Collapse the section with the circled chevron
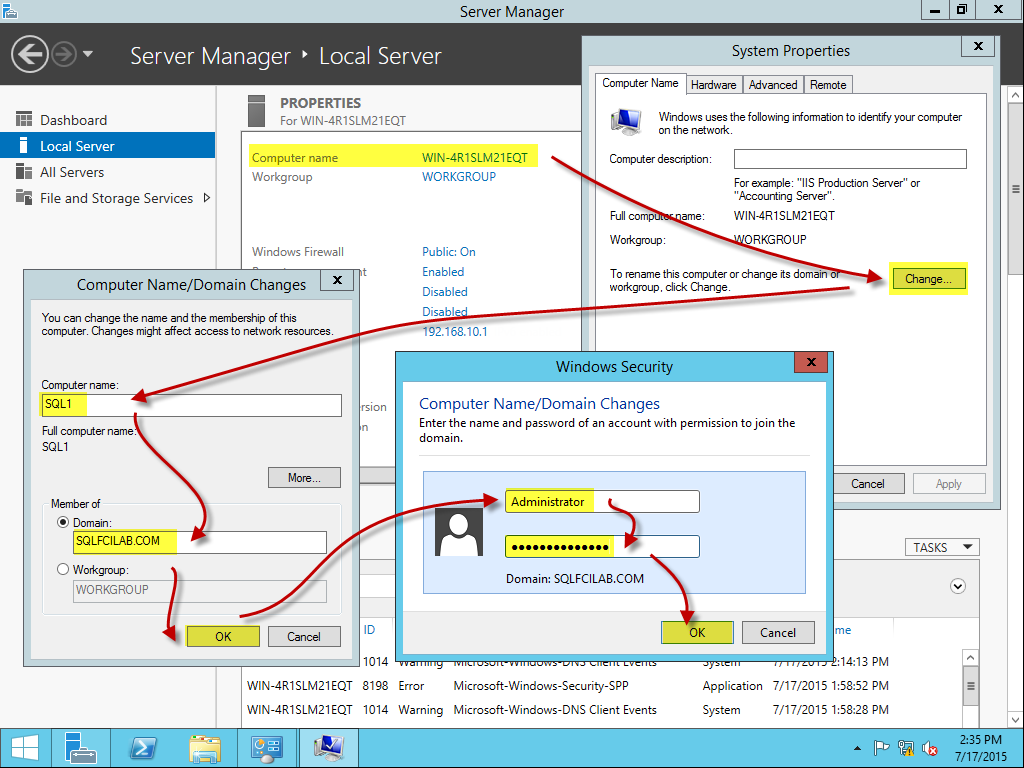1024x768 pixels. (957, 586)
